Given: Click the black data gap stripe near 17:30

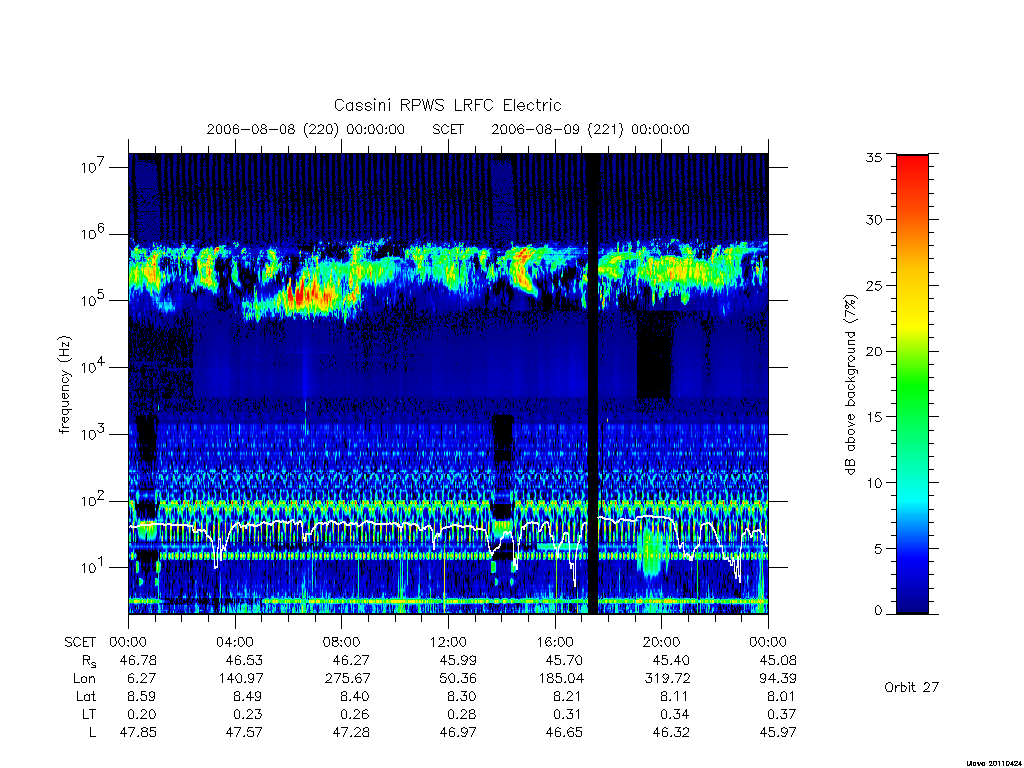Looking at the screenshot, I should (x=592, y=384).
